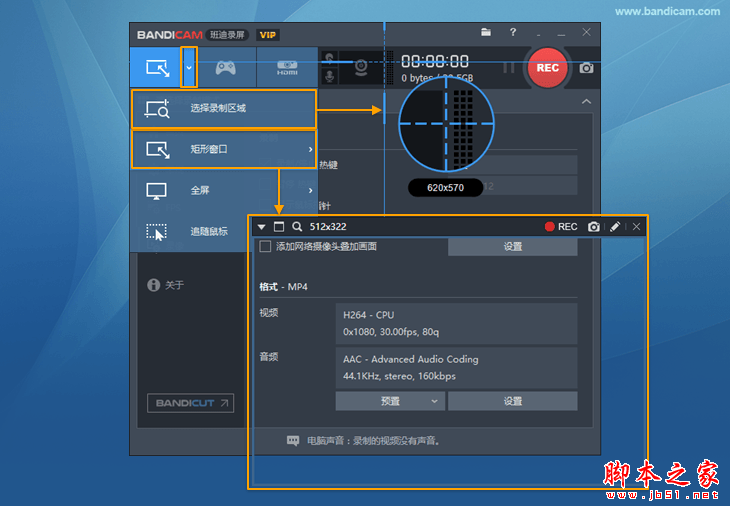Open the 预置 preset dropdown
730x506 pixels.
coord(390,401)
